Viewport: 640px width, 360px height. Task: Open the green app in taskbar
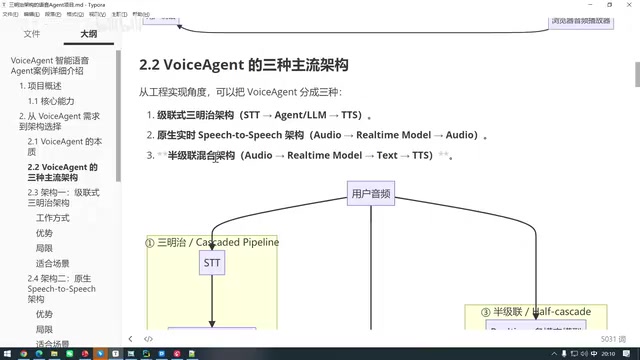click(x=69, y=353)
